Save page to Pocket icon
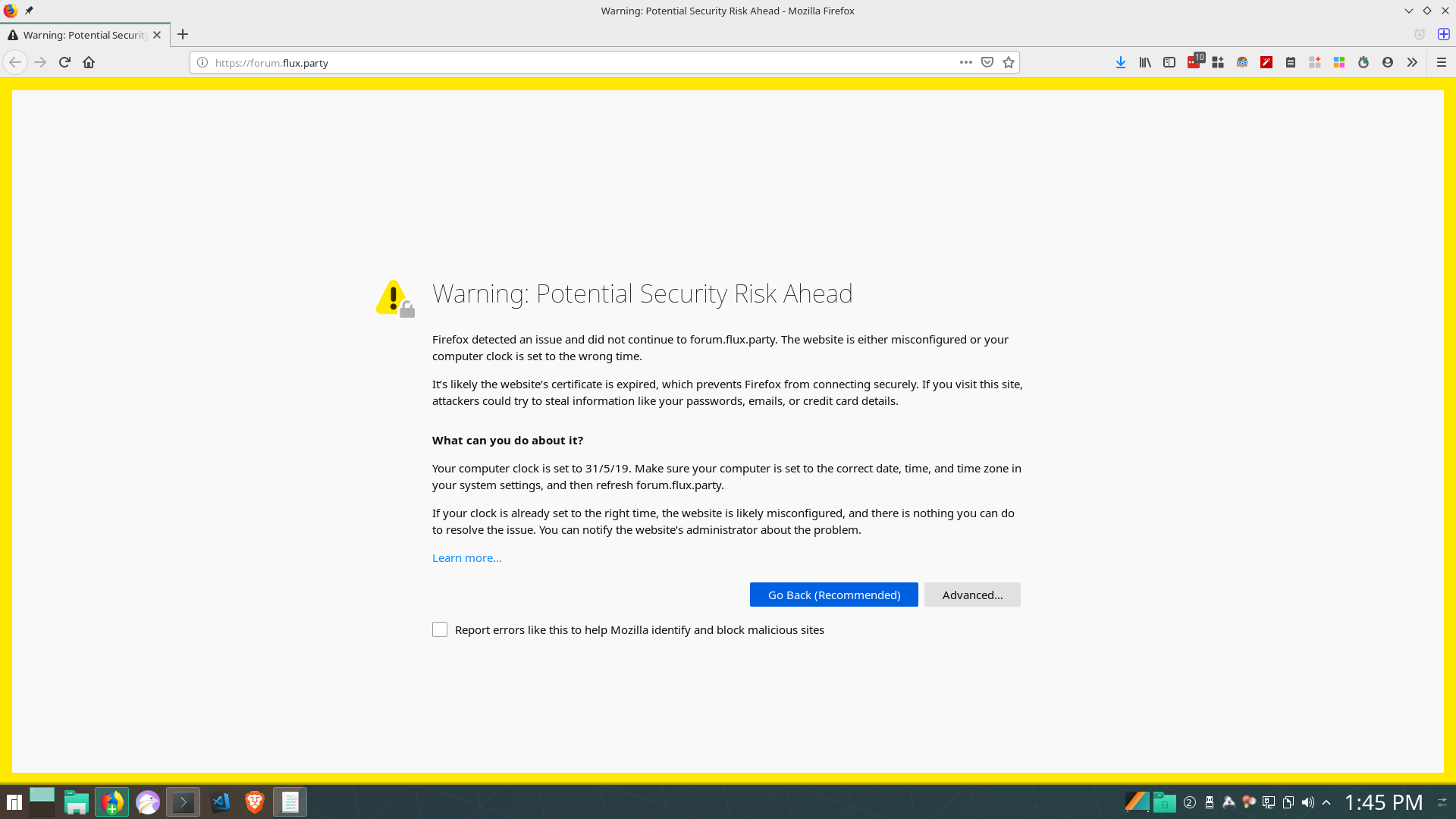Image resolution: width=1456 pixels, height=819 pixels. click(x=987, y=62)
